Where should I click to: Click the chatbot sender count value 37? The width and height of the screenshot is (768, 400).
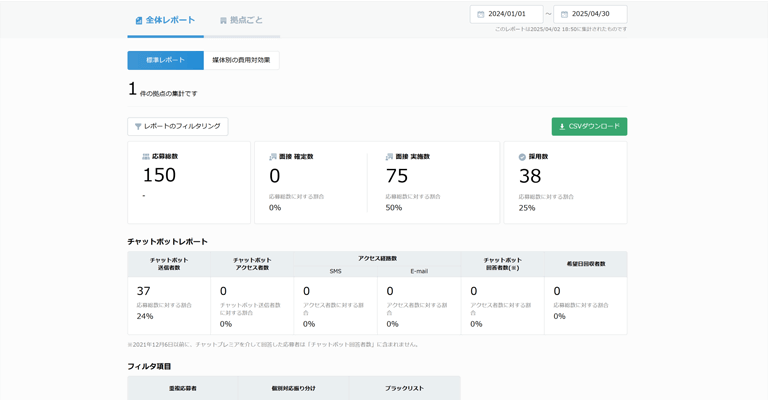pyautogui.click(x=144, y=291)
